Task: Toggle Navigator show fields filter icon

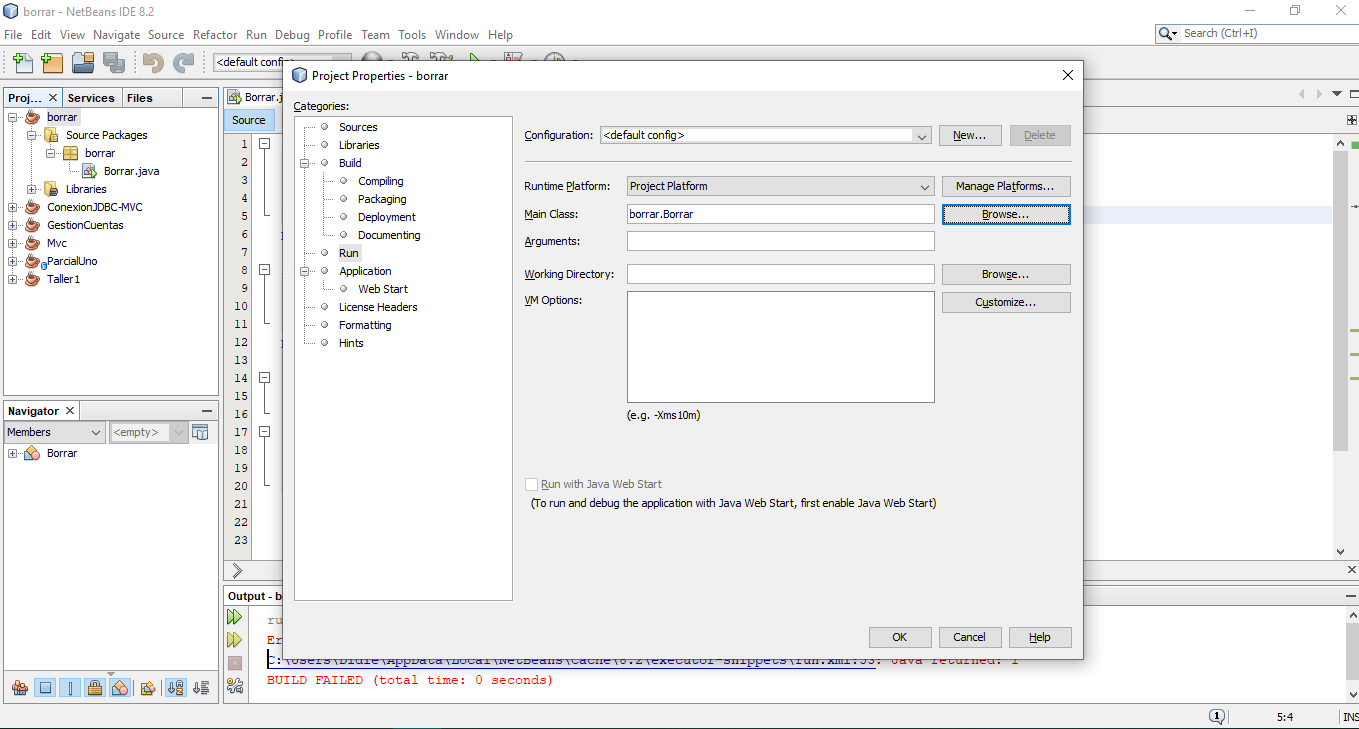Action: (45, 688)
